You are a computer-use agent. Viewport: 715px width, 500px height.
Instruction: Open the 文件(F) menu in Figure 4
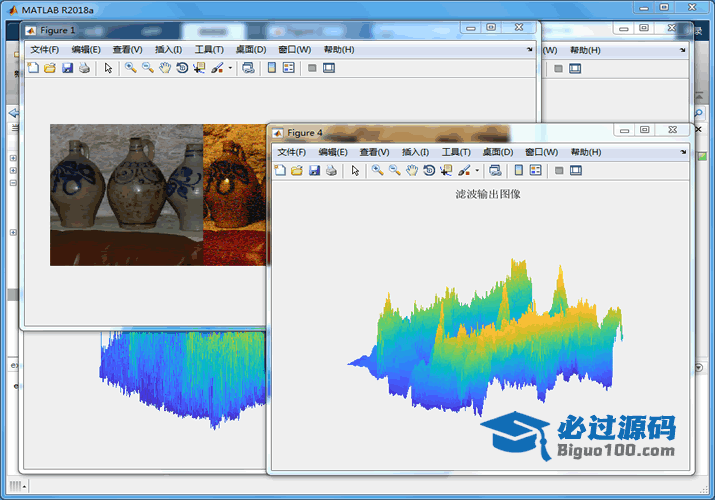[x=292, y=152]
